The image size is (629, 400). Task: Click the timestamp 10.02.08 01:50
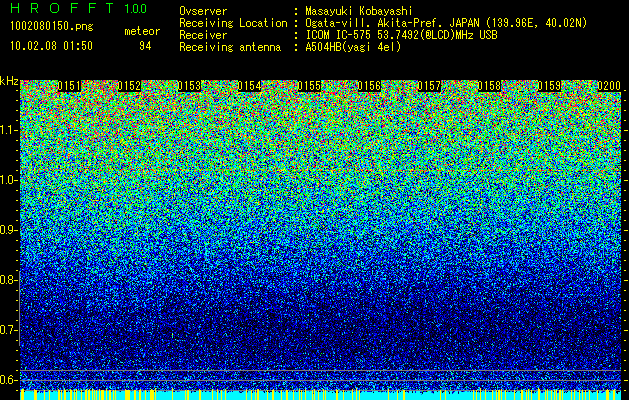pyautogui.click(x=51, y=46)
